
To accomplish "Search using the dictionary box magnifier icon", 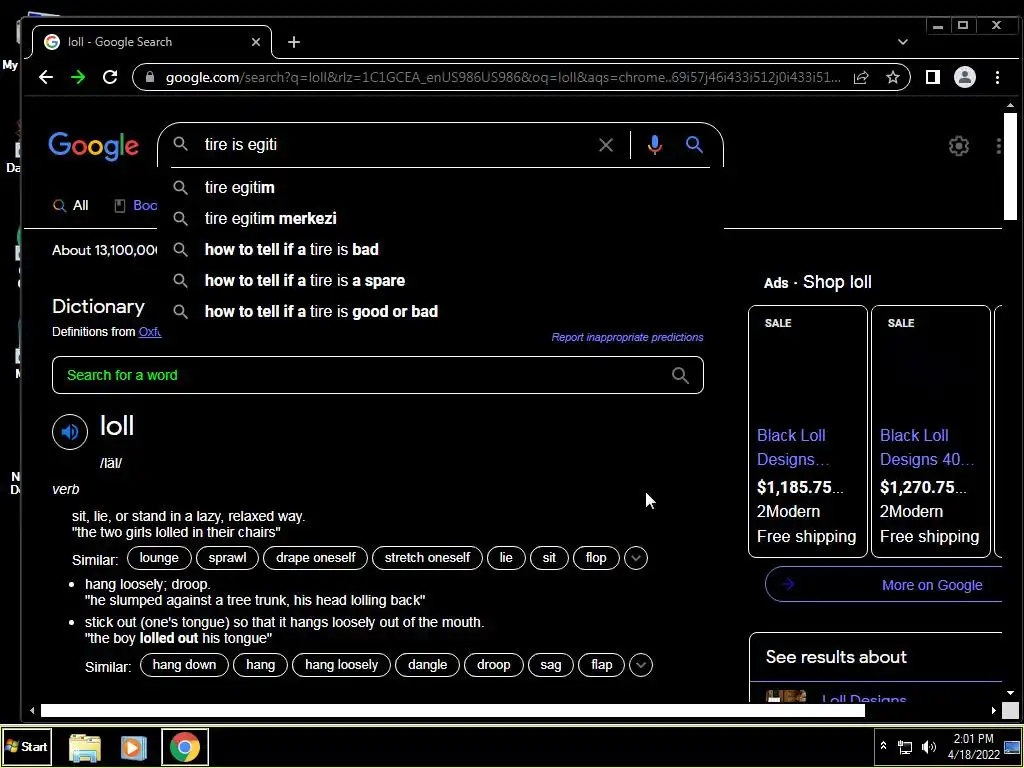I will point(680,376).
